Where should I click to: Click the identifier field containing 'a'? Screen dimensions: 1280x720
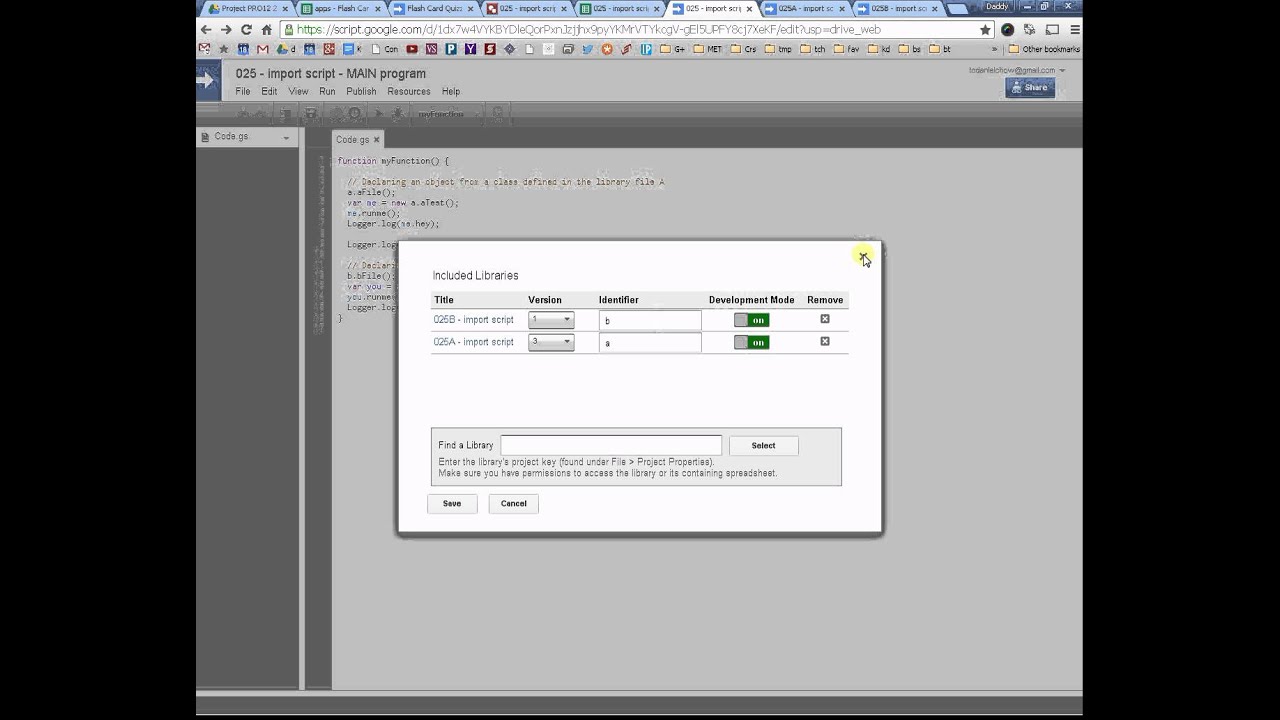(x=650, y=342)
